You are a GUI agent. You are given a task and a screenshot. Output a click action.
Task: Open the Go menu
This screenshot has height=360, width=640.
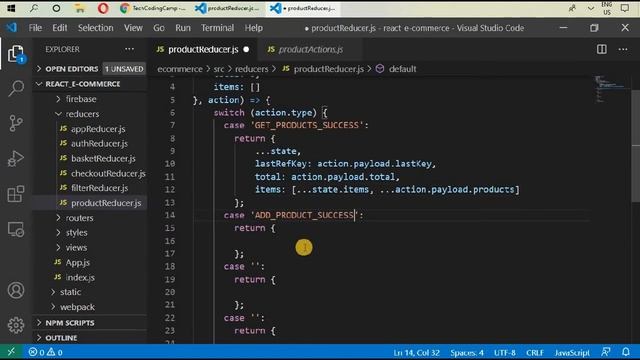coord(159,28)
